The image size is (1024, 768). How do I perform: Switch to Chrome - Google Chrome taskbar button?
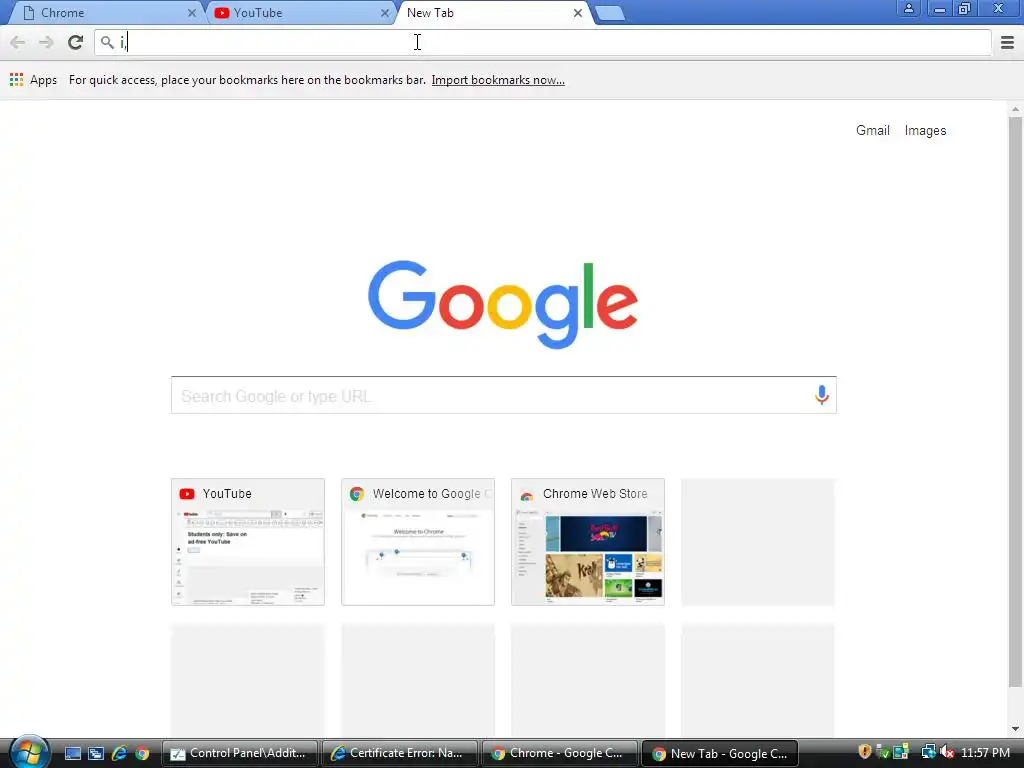tap(559, 753)
